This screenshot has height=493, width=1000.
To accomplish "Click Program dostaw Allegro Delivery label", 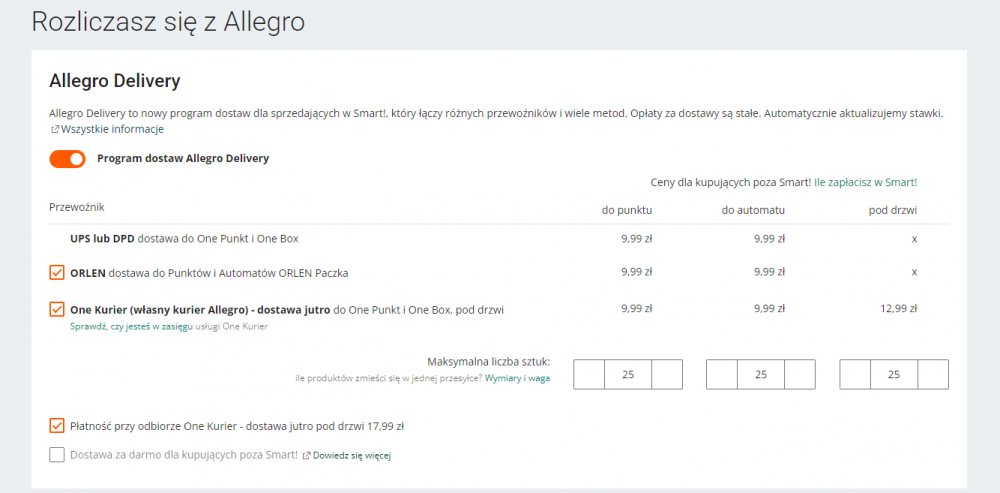I will (x=183, y=159).
